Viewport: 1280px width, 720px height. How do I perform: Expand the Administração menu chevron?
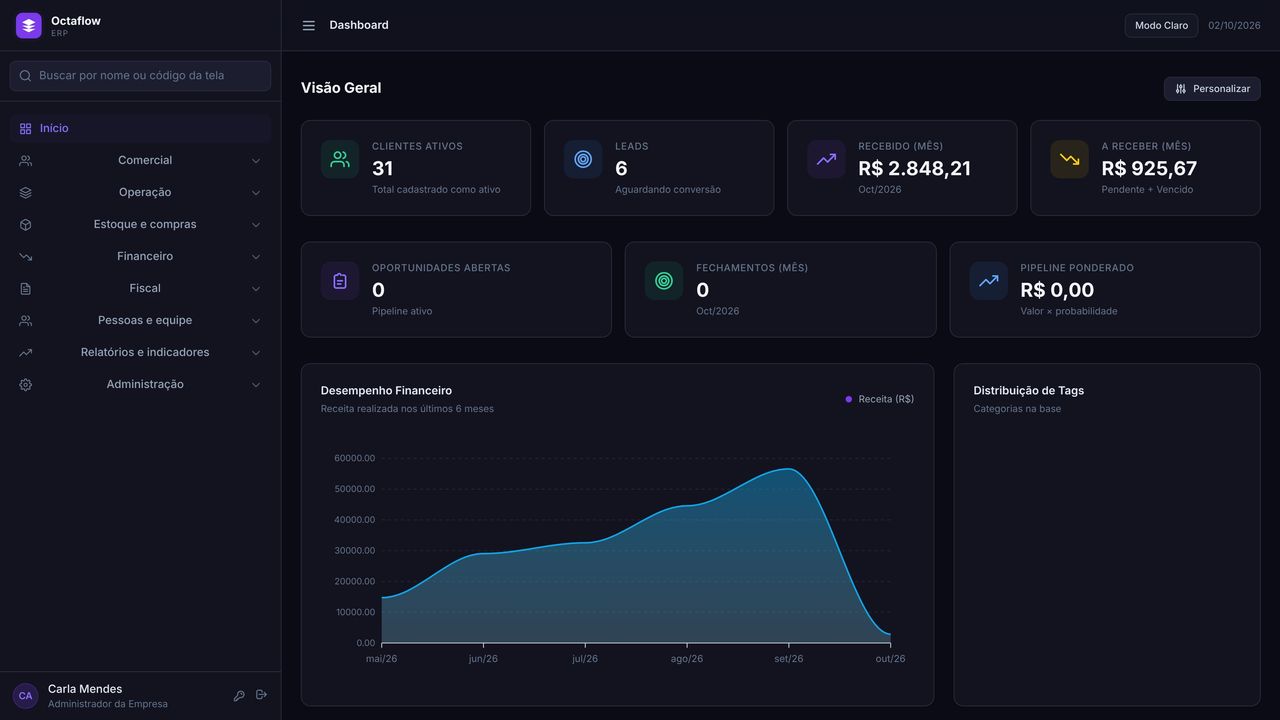pos(256,385)
